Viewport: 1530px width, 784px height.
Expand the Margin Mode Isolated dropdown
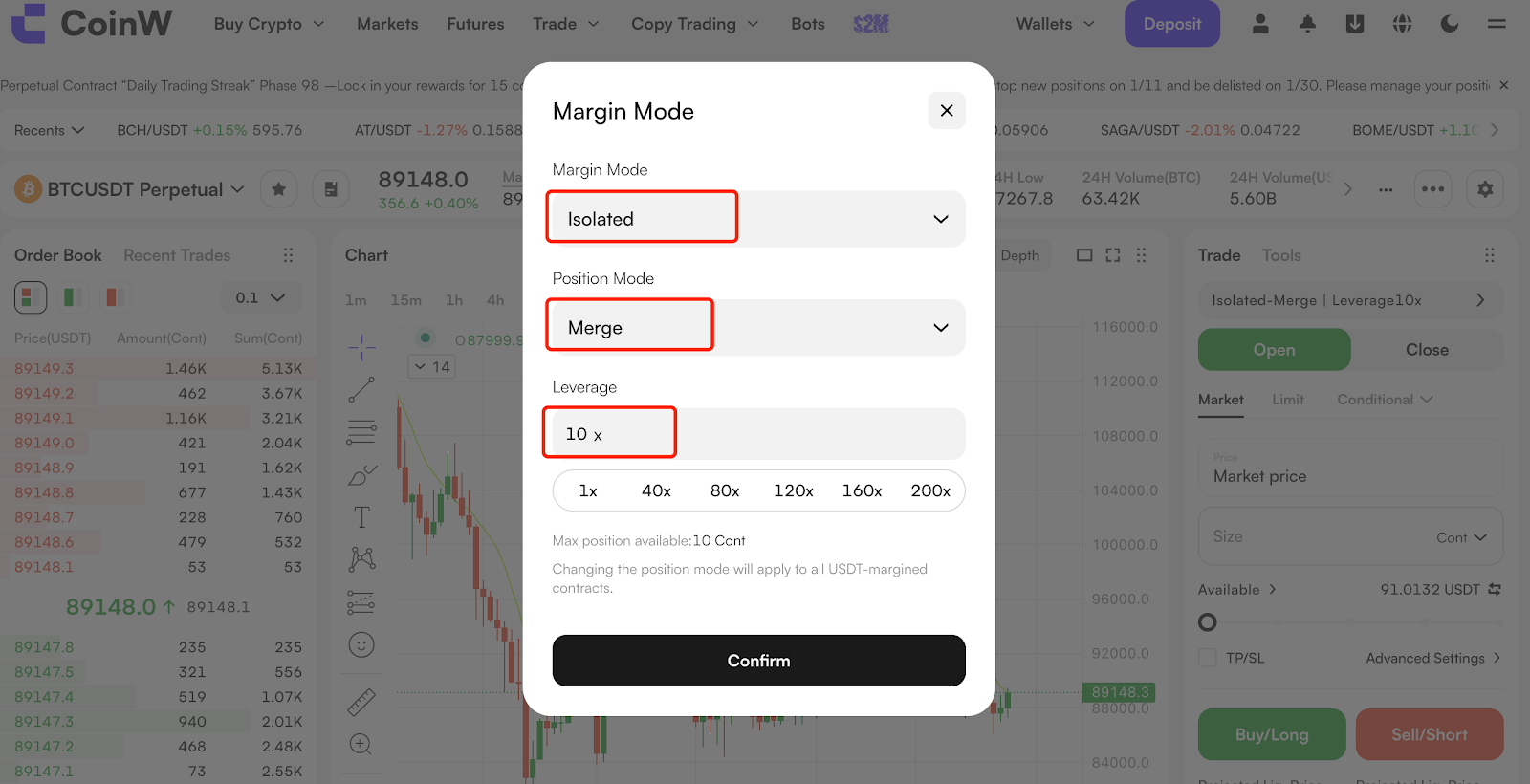tap(757, 219)
